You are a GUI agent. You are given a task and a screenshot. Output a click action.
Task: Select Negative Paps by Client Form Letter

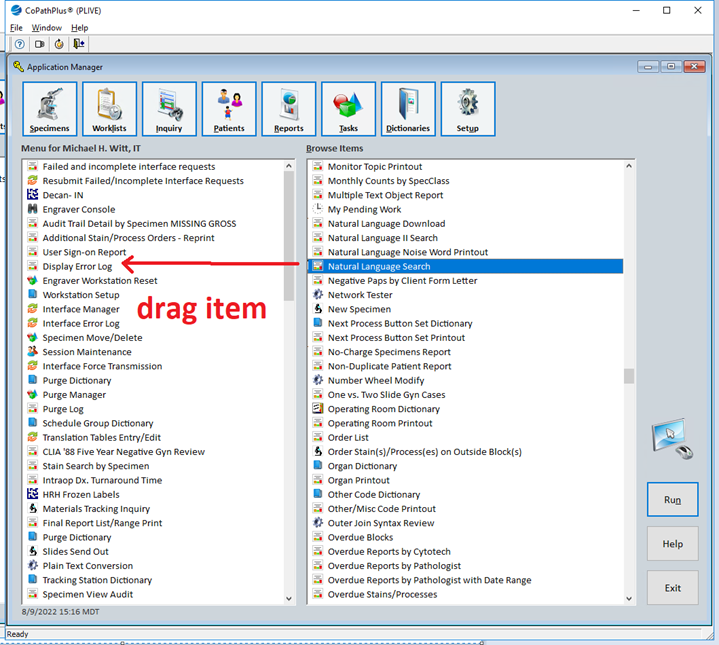pos(402,281)
